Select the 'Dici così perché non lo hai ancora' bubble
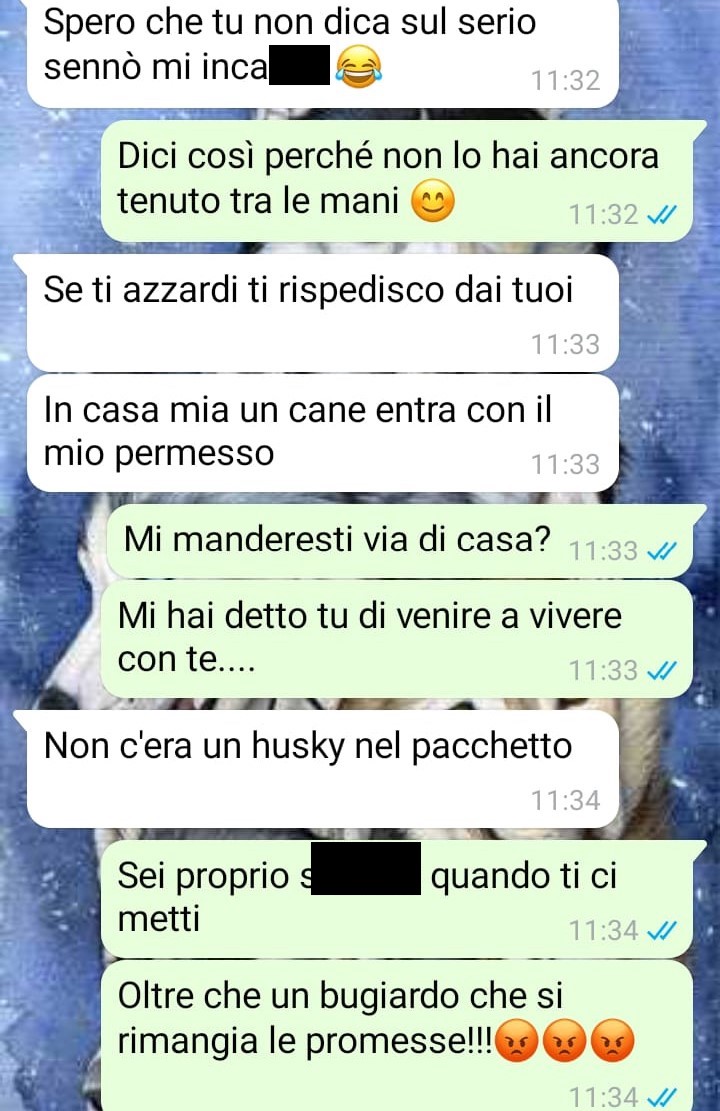 [403, 181]
